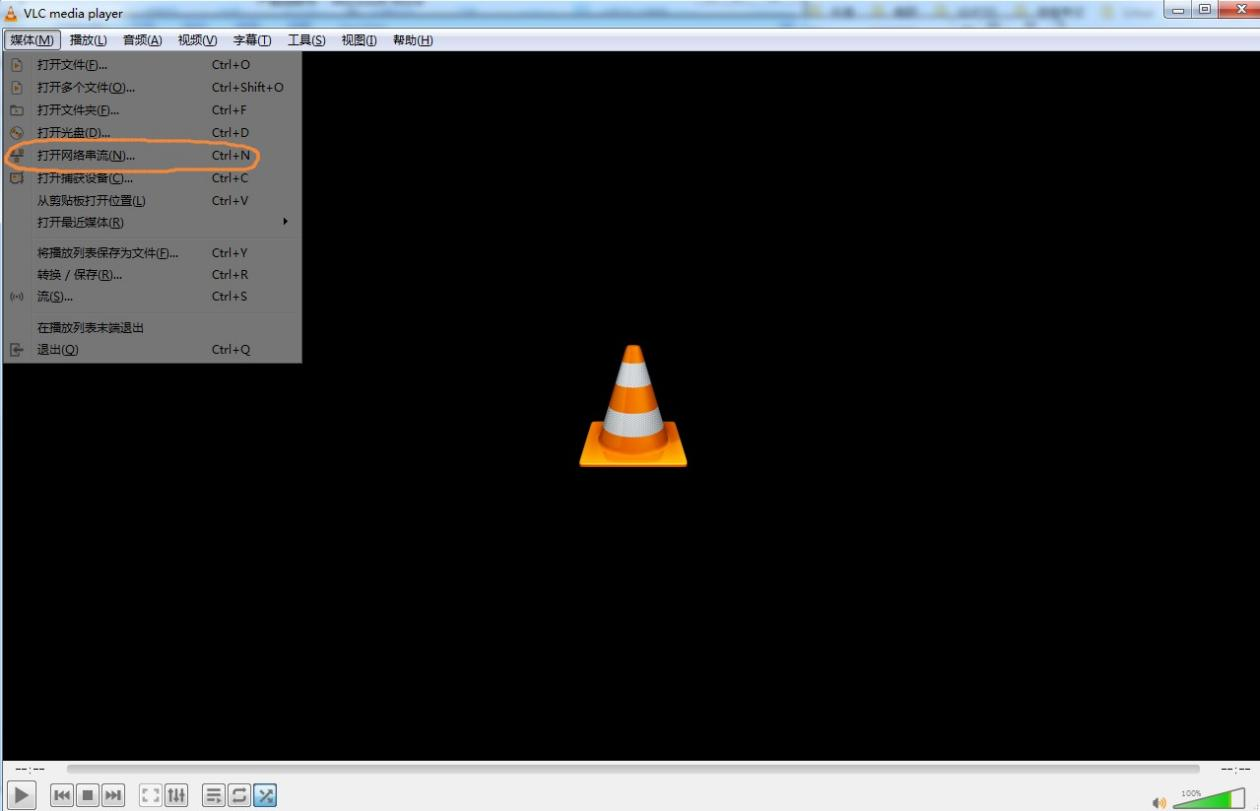Toggle the loop repeat mode button
The height and width of the screenshot is (811, 1260).
click(x=240, y=795)
